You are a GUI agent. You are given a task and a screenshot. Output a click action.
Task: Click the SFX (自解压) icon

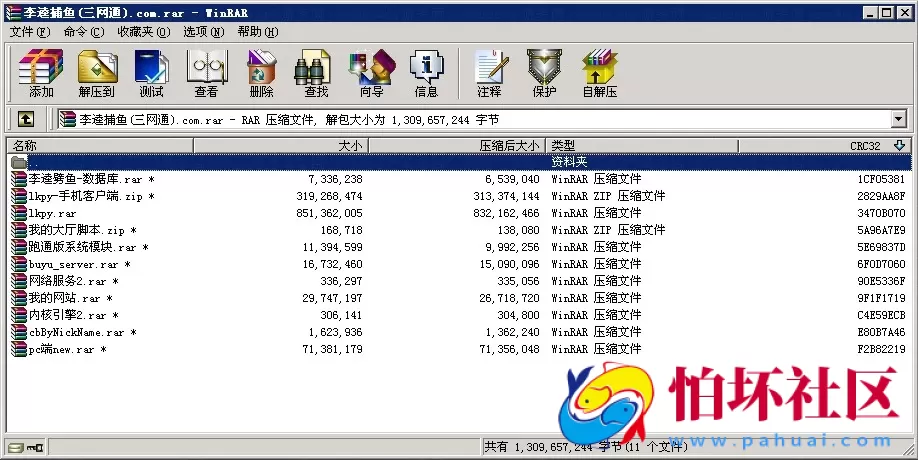[600, 73]
